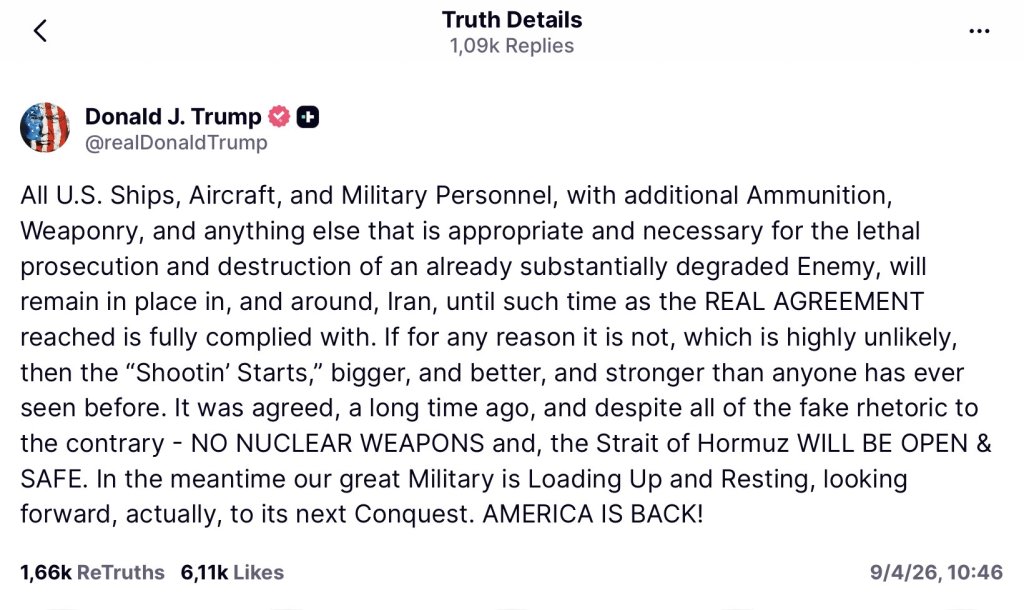Image resolution: width=1024 pixels, height=610 pixels.
Task: Click the red verified checkmark badge
Action: 279,117
